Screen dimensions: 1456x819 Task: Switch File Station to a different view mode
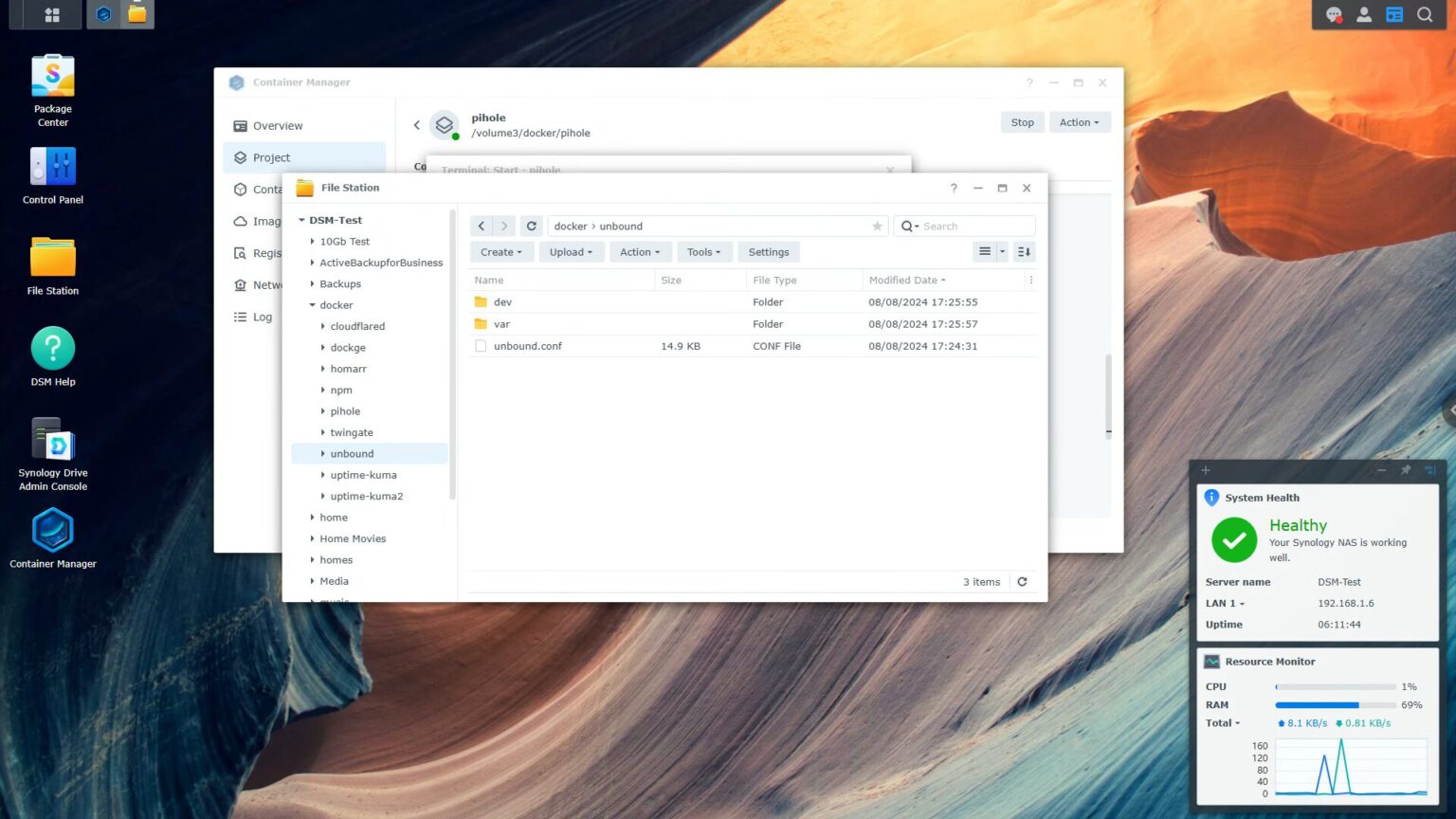(x=984, y=251)
